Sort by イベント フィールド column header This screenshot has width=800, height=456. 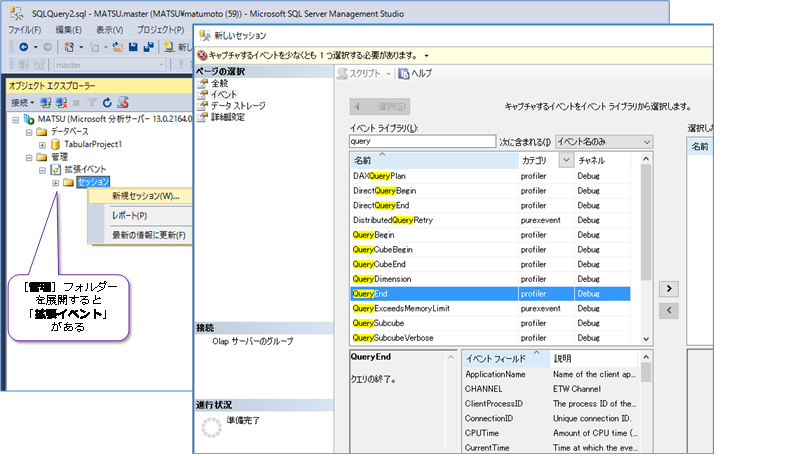pos(506,359)
